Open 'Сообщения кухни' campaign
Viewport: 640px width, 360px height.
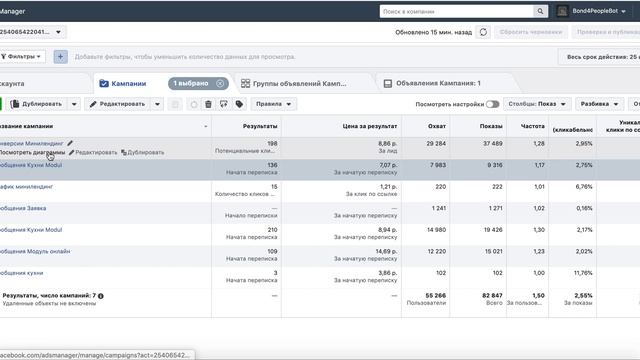click(21, 273)
